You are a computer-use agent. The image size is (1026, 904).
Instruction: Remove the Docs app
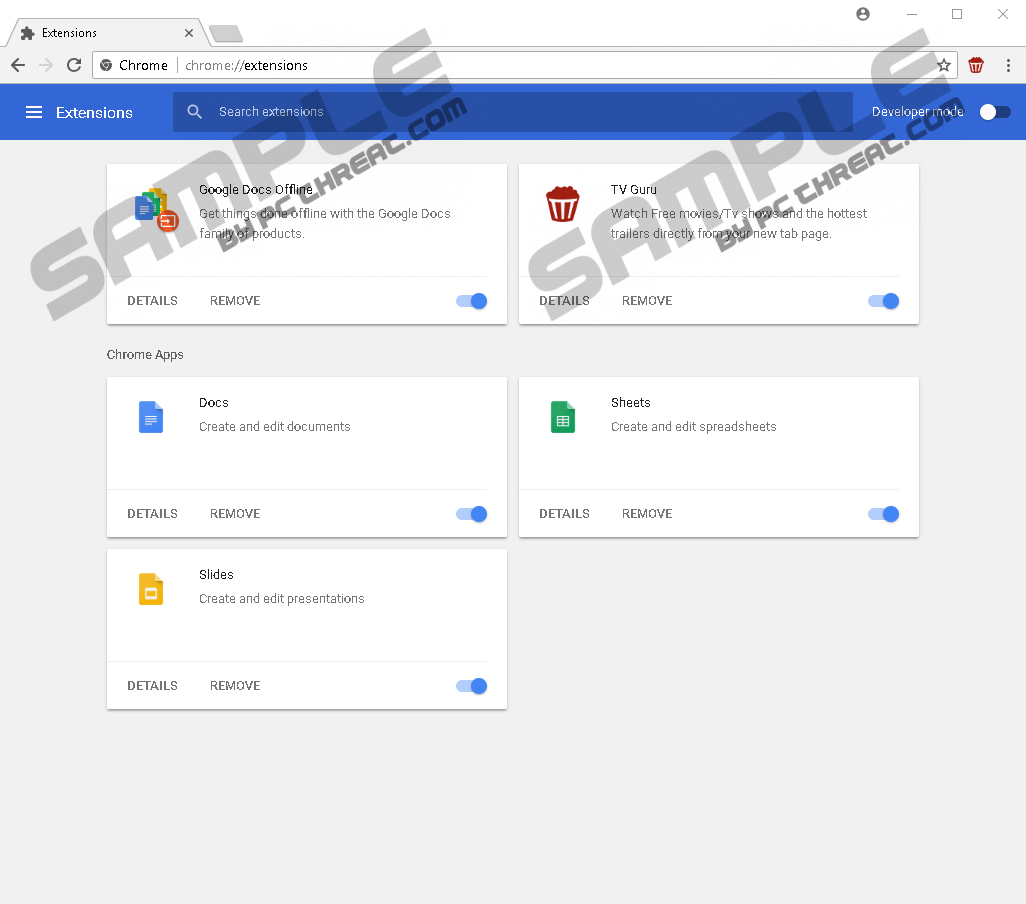[x=235, y=514]
